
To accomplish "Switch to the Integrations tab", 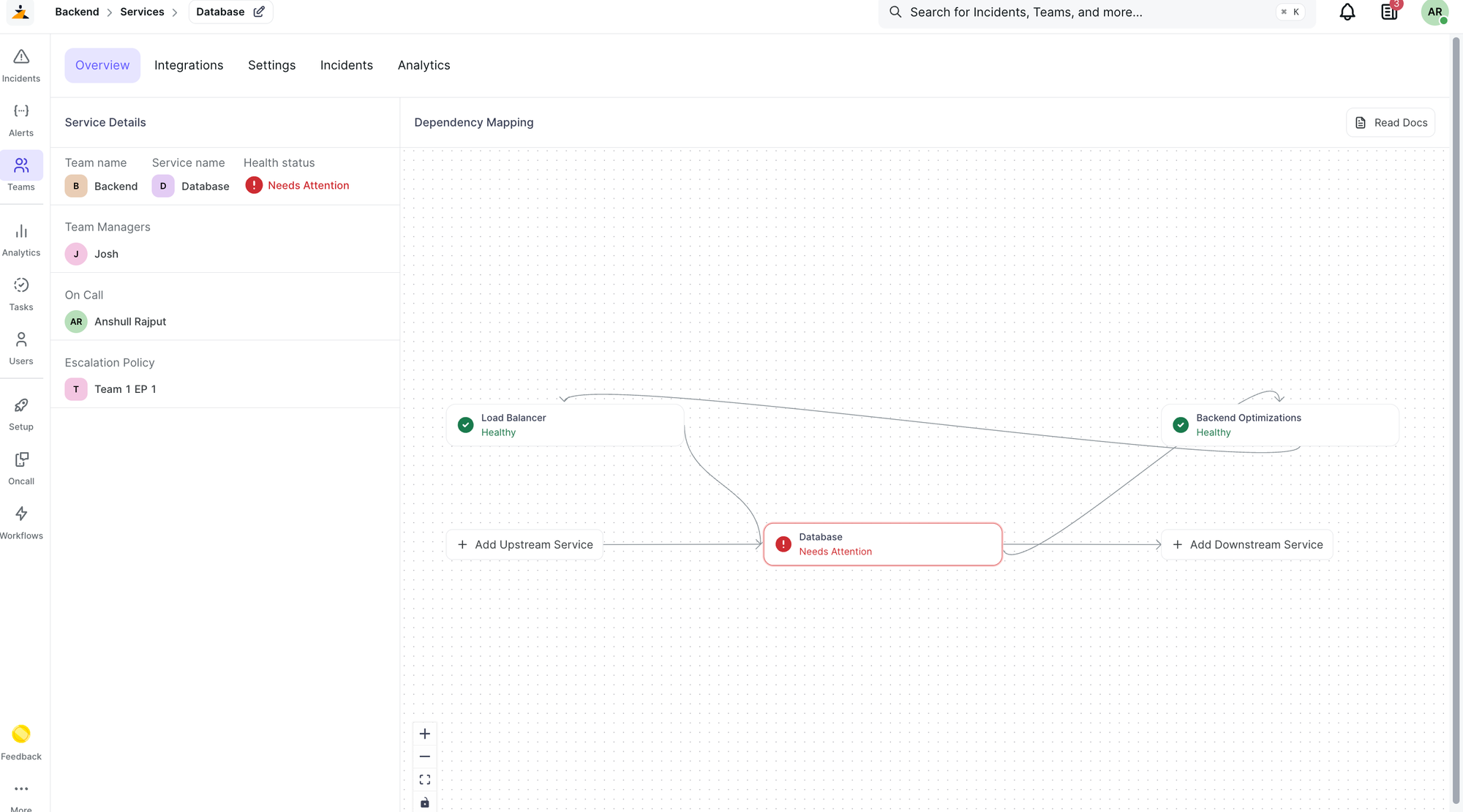I will pos(189,65).
